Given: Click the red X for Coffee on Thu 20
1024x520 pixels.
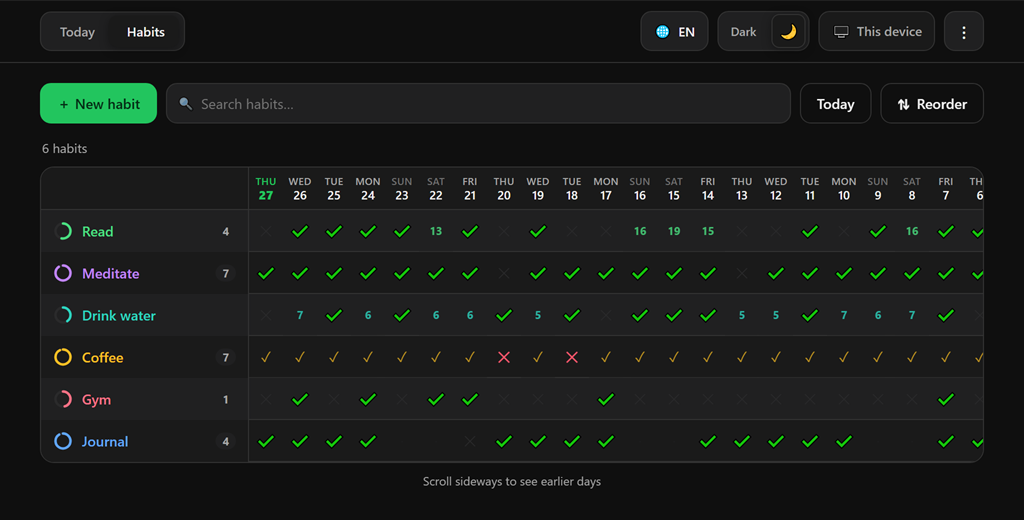Looking at the screenshot, I should (504, 357).
